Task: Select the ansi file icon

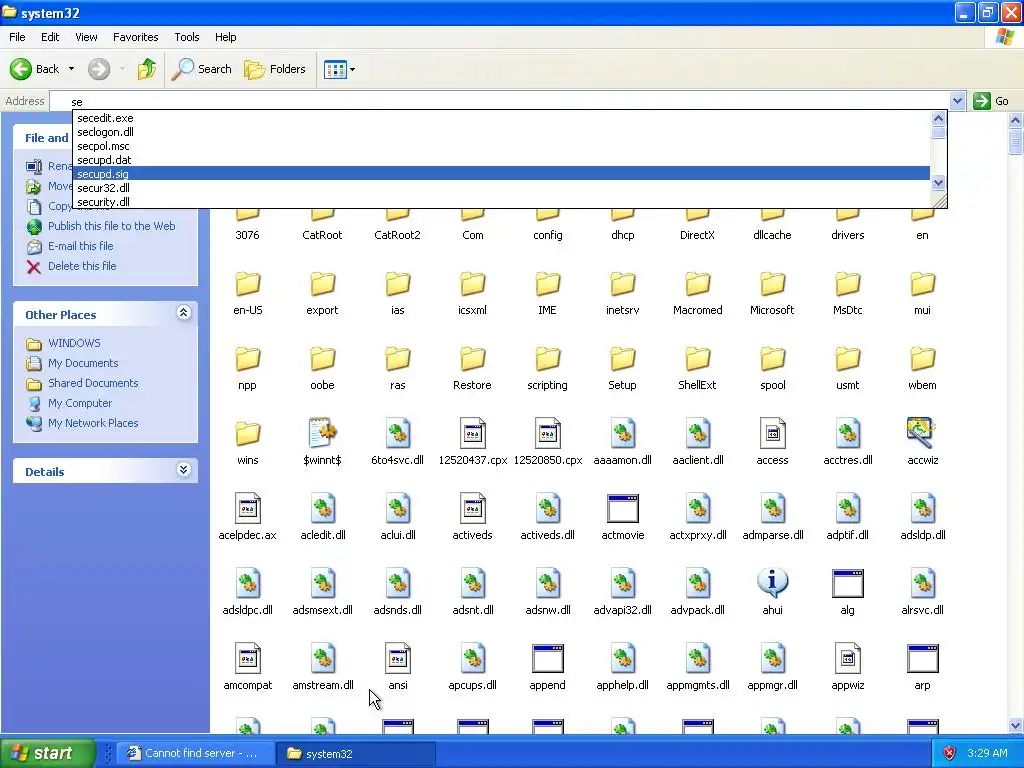Action: pyautogui.click(x=398, y=658)
